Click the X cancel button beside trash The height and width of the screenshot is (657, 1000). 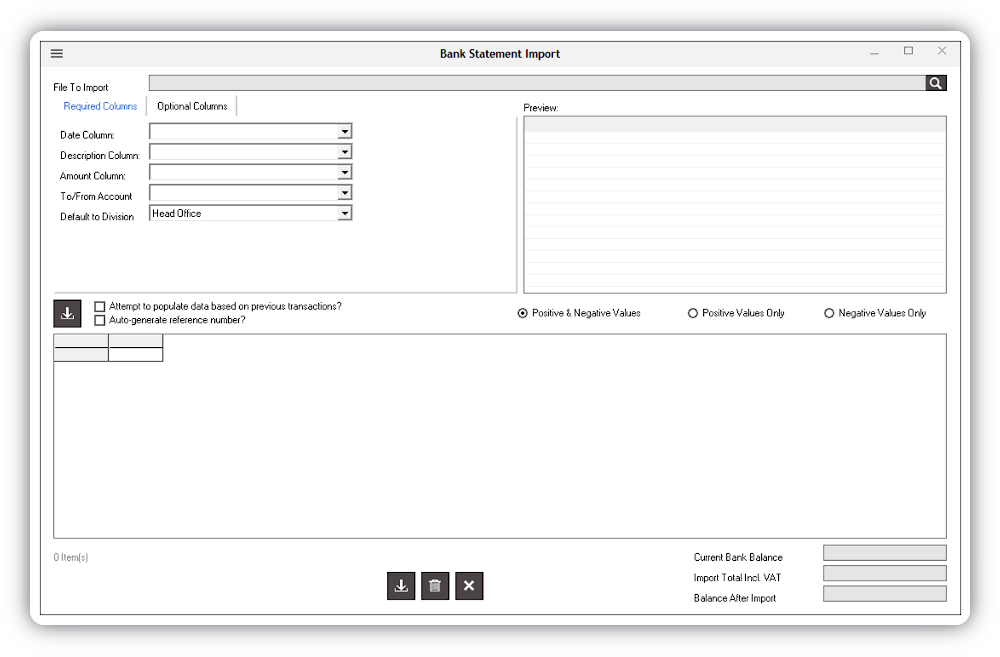pos(469,586)
